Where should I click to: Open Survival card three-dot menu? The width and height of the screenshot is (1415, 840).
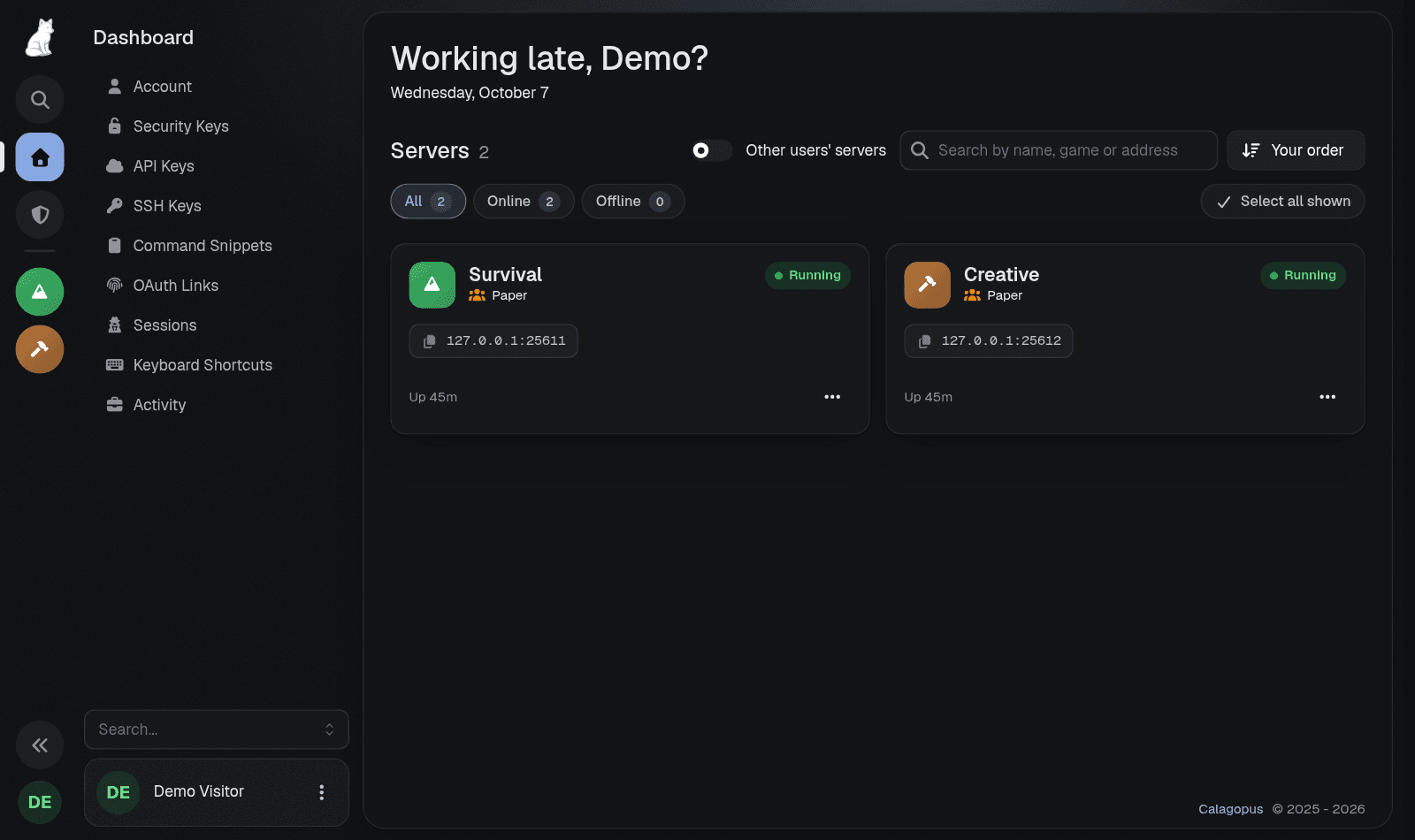pos(832,397)
